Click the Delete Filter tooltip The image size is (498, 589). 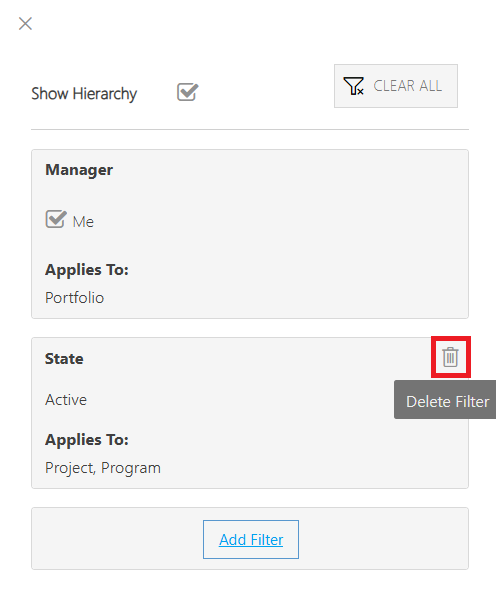[x=445, y=400]
